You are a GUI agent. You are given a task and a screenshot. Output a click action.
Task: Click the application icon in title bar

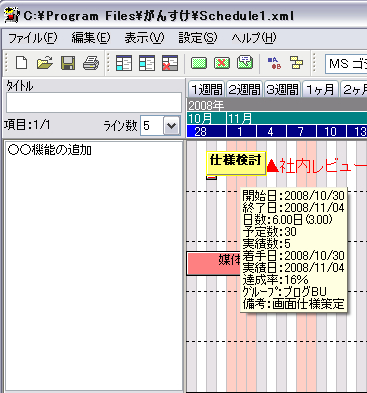(x=12, y=15)
